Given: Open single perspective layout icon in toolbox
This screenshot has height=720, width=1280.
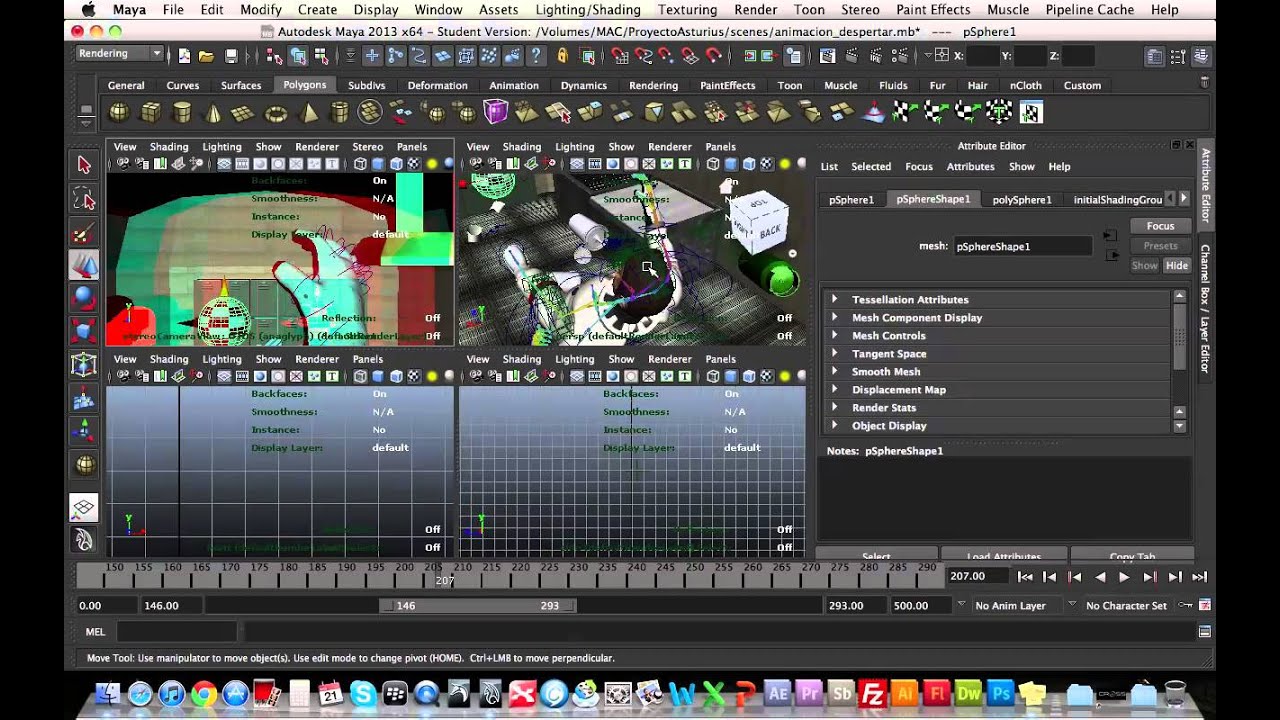Looking at the screenshot, I should click(84, 508).
